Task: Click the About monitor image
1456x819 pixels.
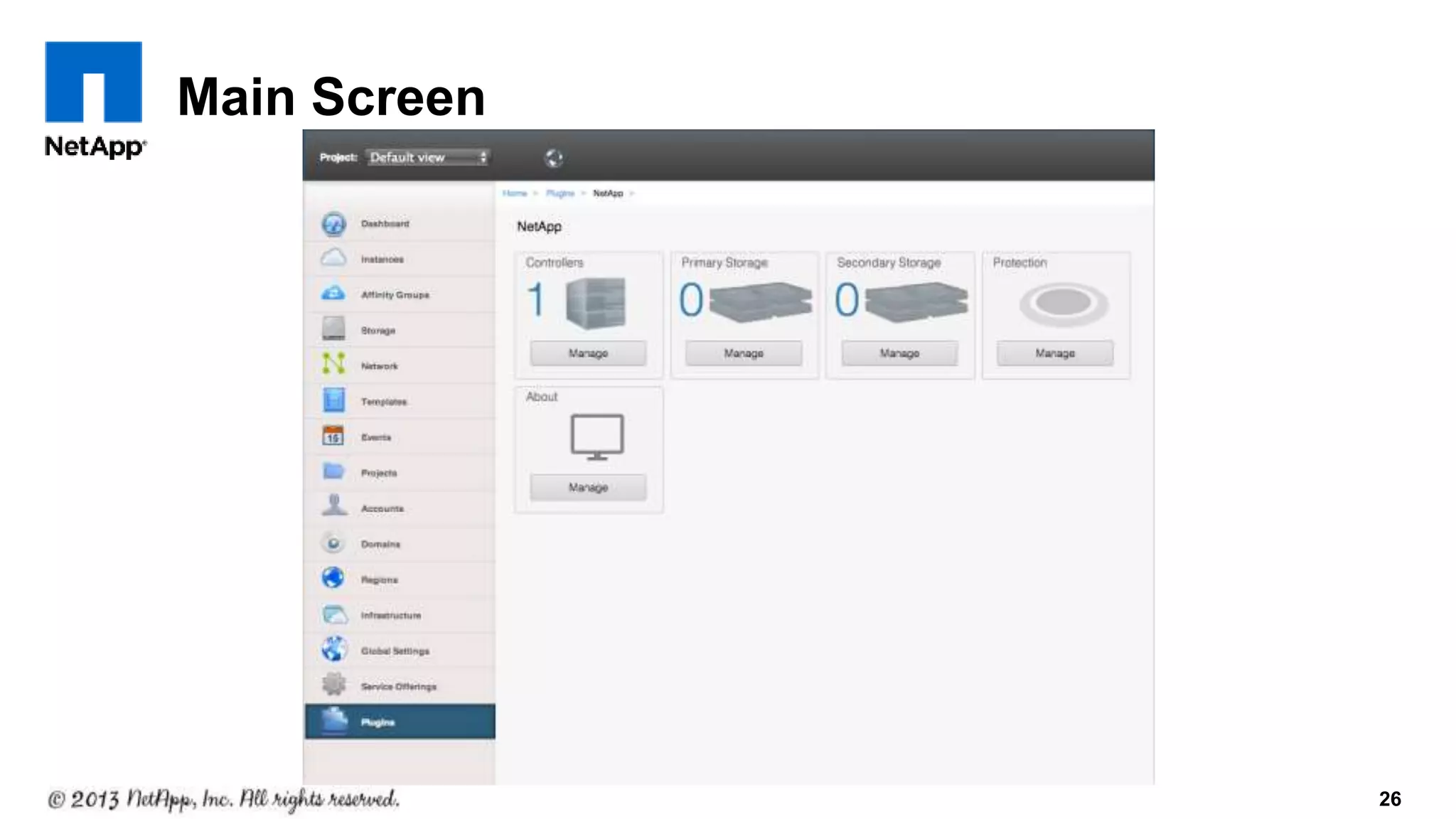Action: point(597,437)
